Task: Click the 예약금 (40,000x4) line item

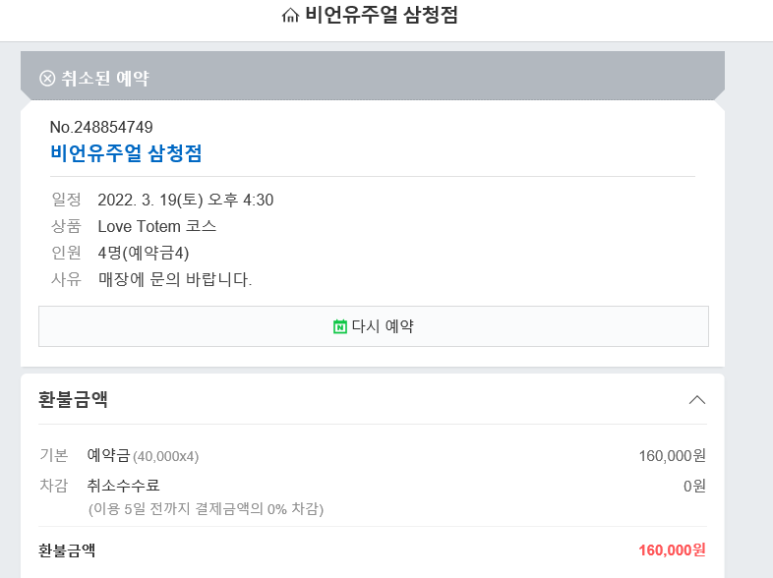Action: click(143, 456)
